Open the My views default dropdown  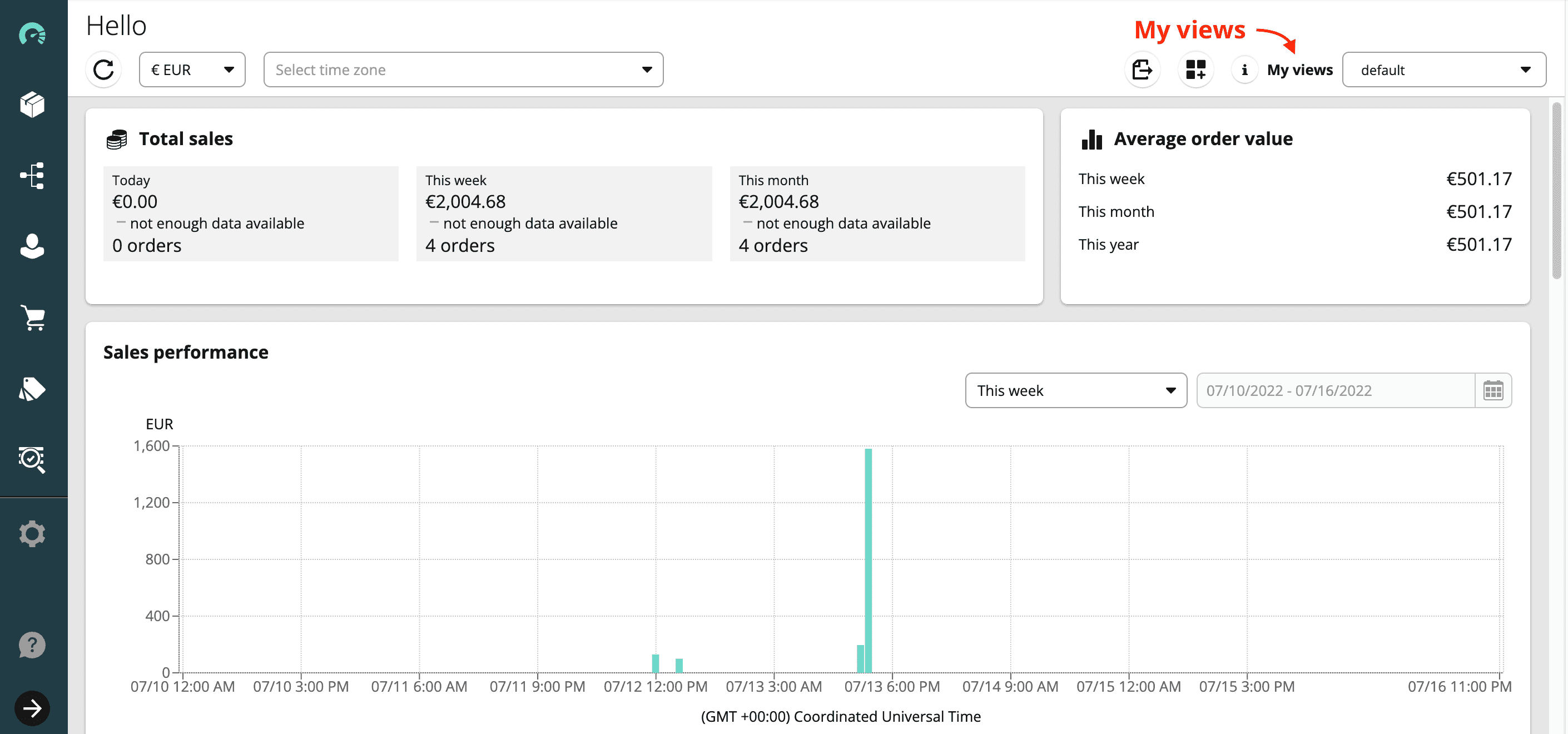(x=1443, y=70)
